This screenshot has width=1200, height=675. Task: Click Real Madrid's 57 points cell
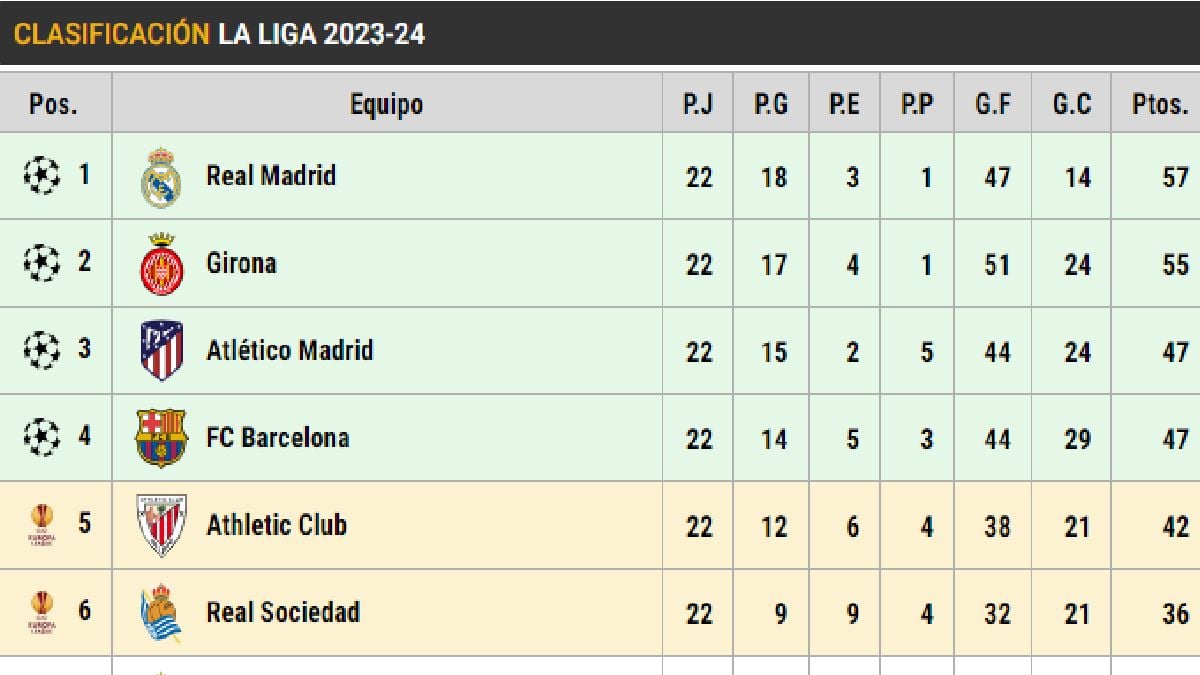tap(1175, 177)
